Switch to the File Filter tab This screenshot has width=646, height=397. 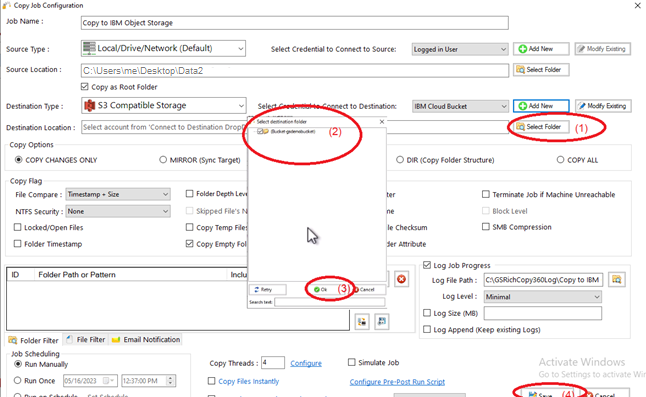click(87, 340)
